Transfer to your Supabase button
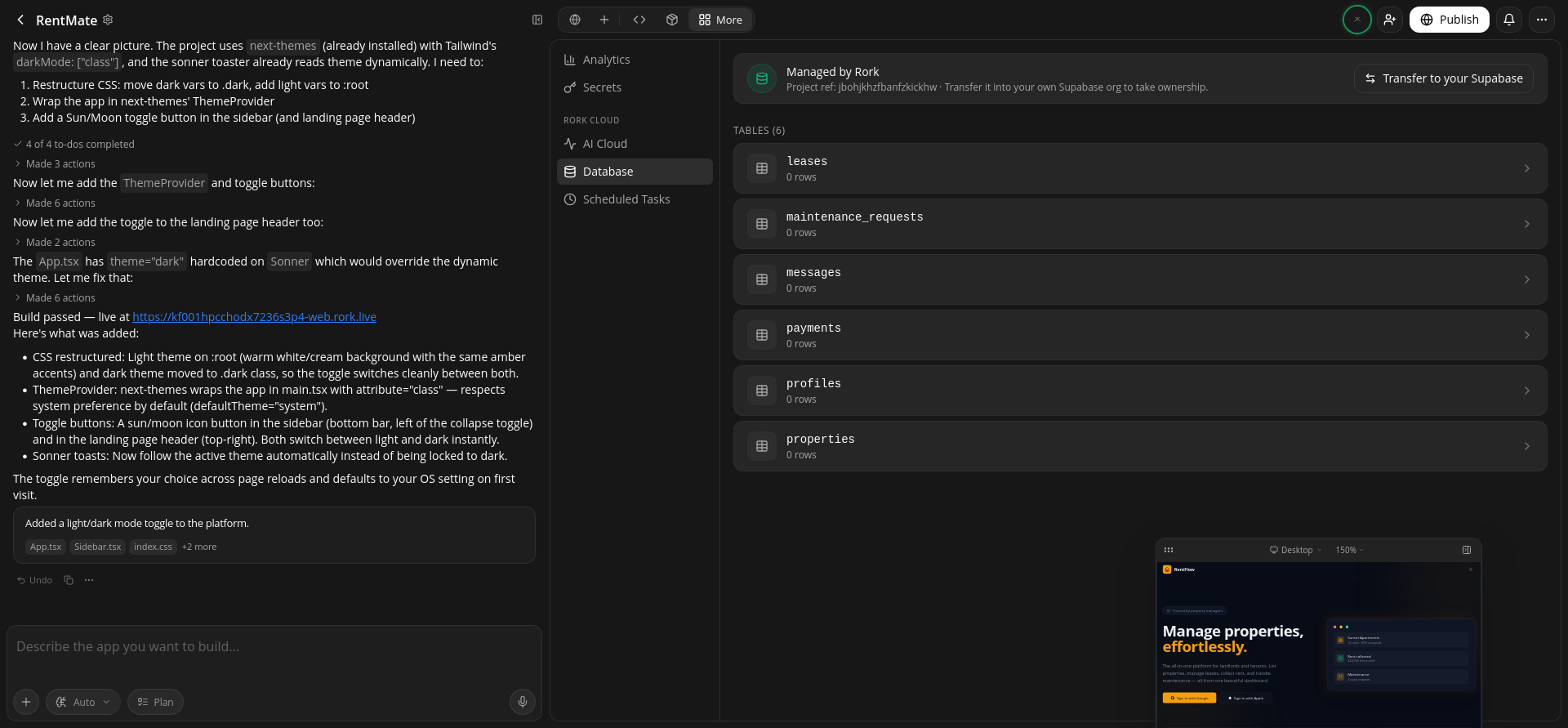 pos(1444,78)
